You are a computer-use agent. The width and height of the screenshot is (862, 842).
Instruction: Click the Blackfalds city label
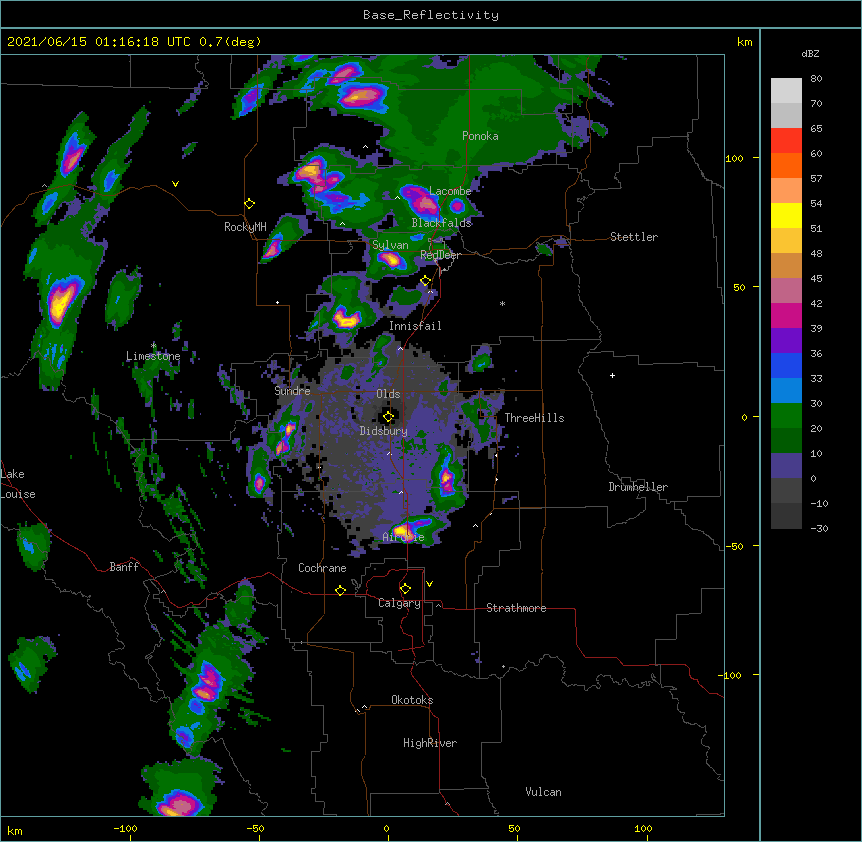coord(441,223)
